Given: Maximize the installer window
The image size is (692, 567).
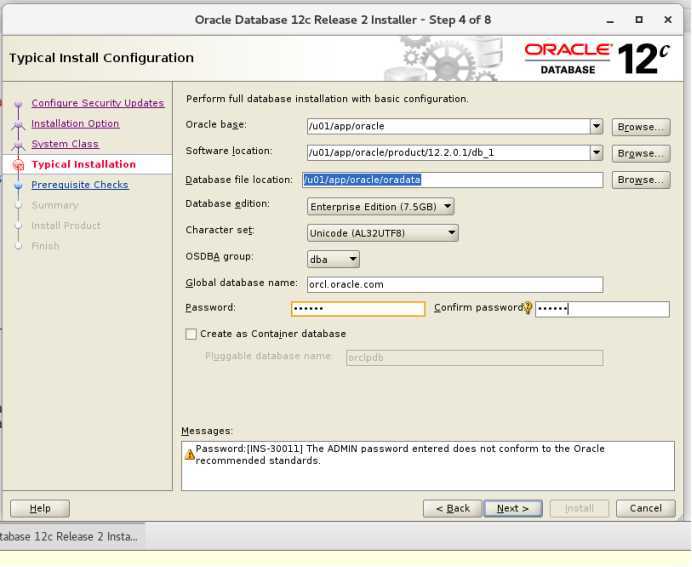Looking at the screenshot, I should pyautogui.click(x=639, y=20).
